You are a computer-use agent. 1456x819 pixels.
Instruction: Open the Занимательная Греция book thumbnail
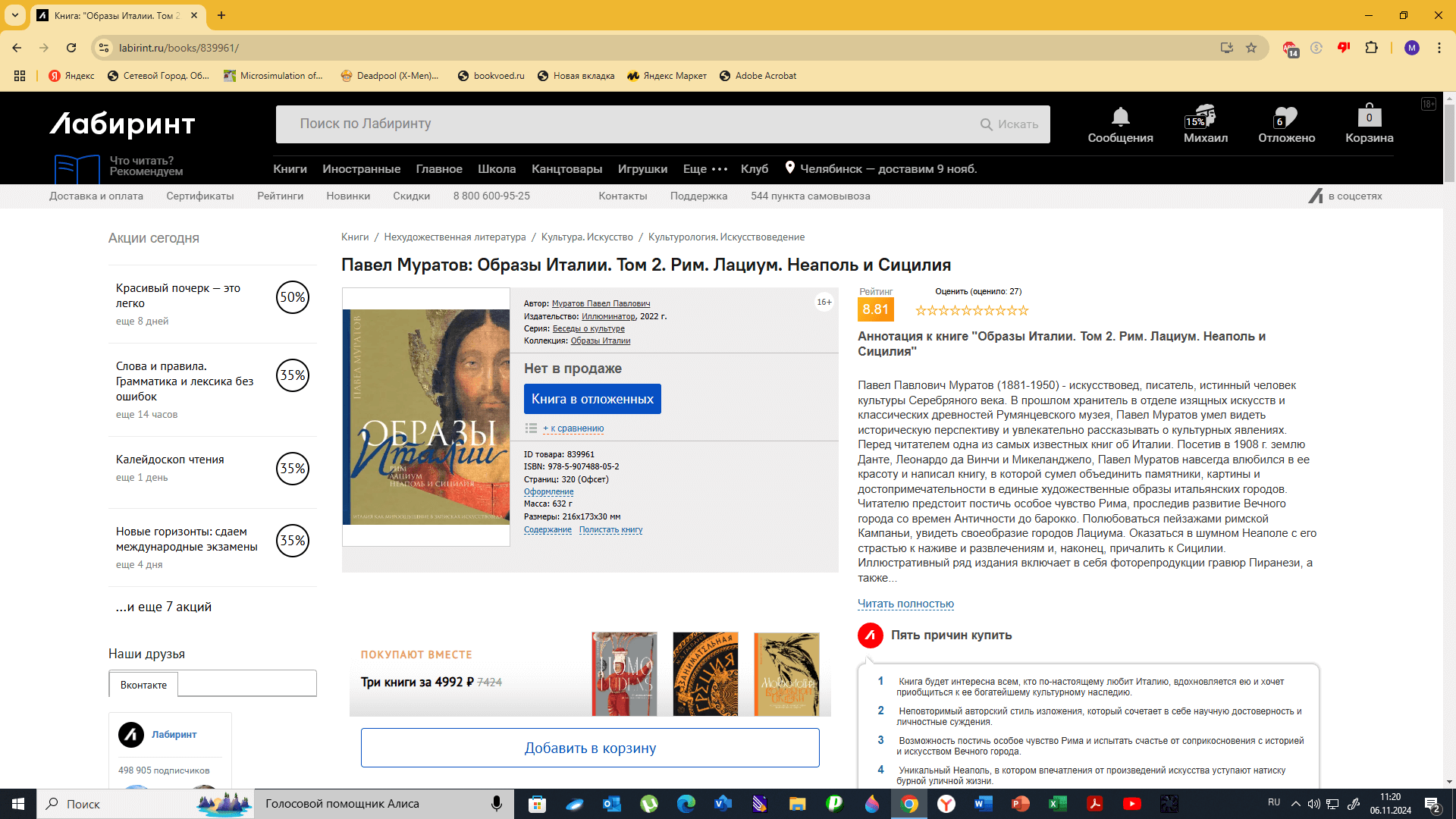705,674
